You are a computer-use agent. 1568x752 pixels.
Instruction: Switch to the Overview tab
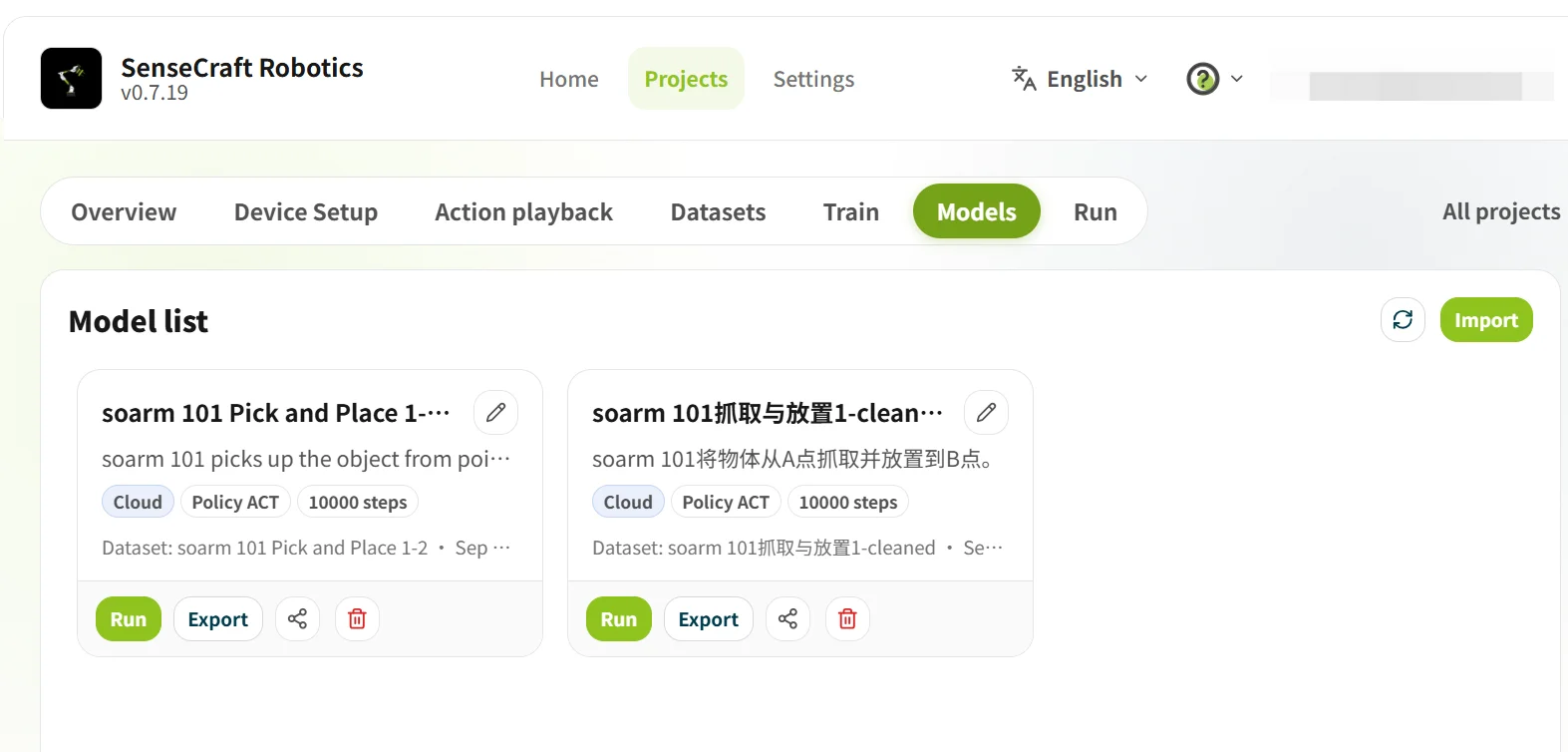(x=124, y=211)
